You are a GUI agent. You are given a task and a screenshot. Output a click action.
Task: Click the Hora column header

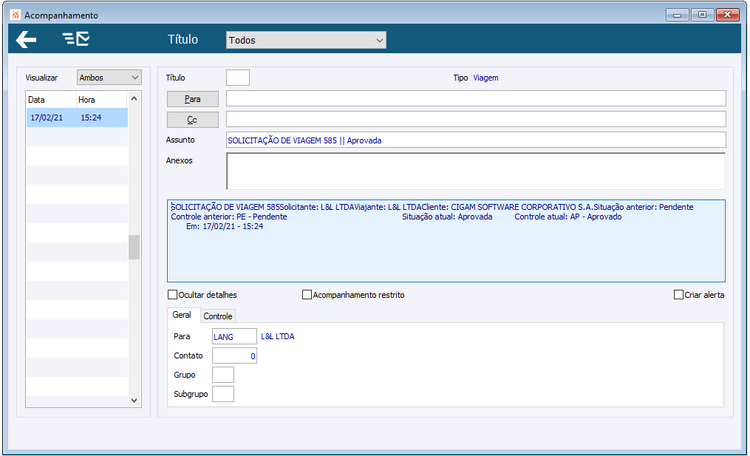[102, 100]
